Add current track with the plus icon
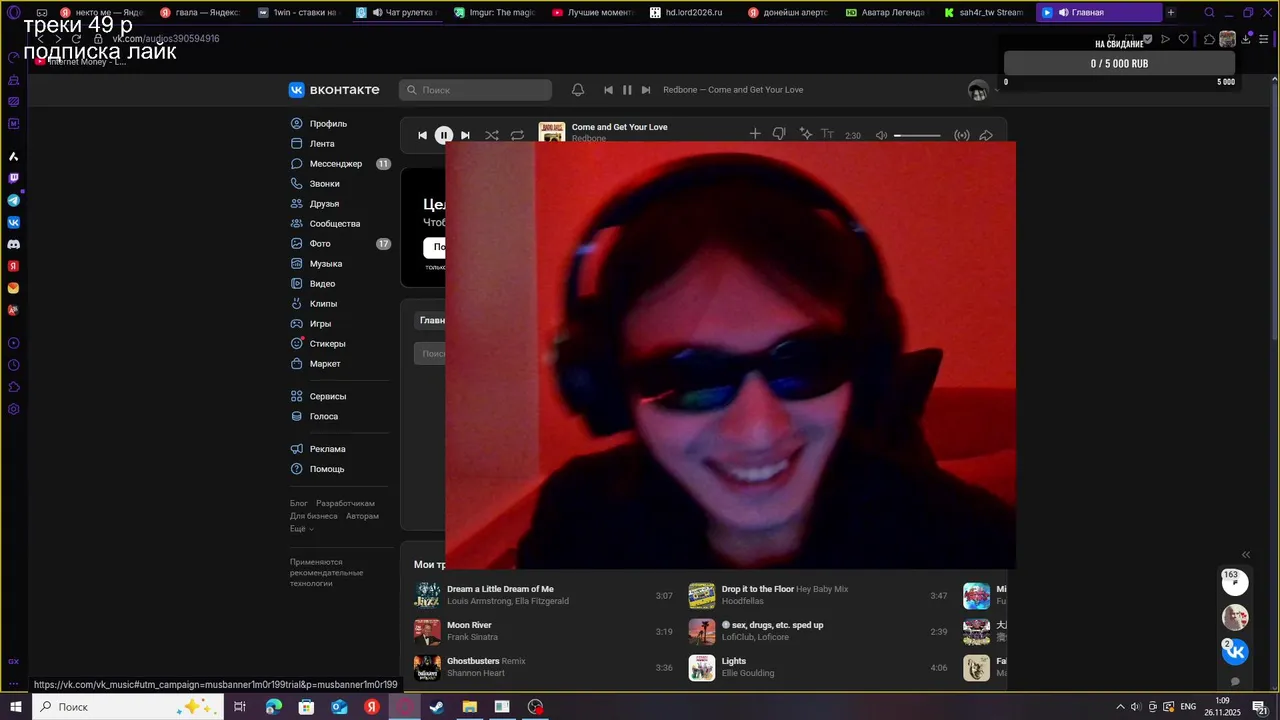The height and width of the screenshot is (720, 1280). click(x=755, y=134)
